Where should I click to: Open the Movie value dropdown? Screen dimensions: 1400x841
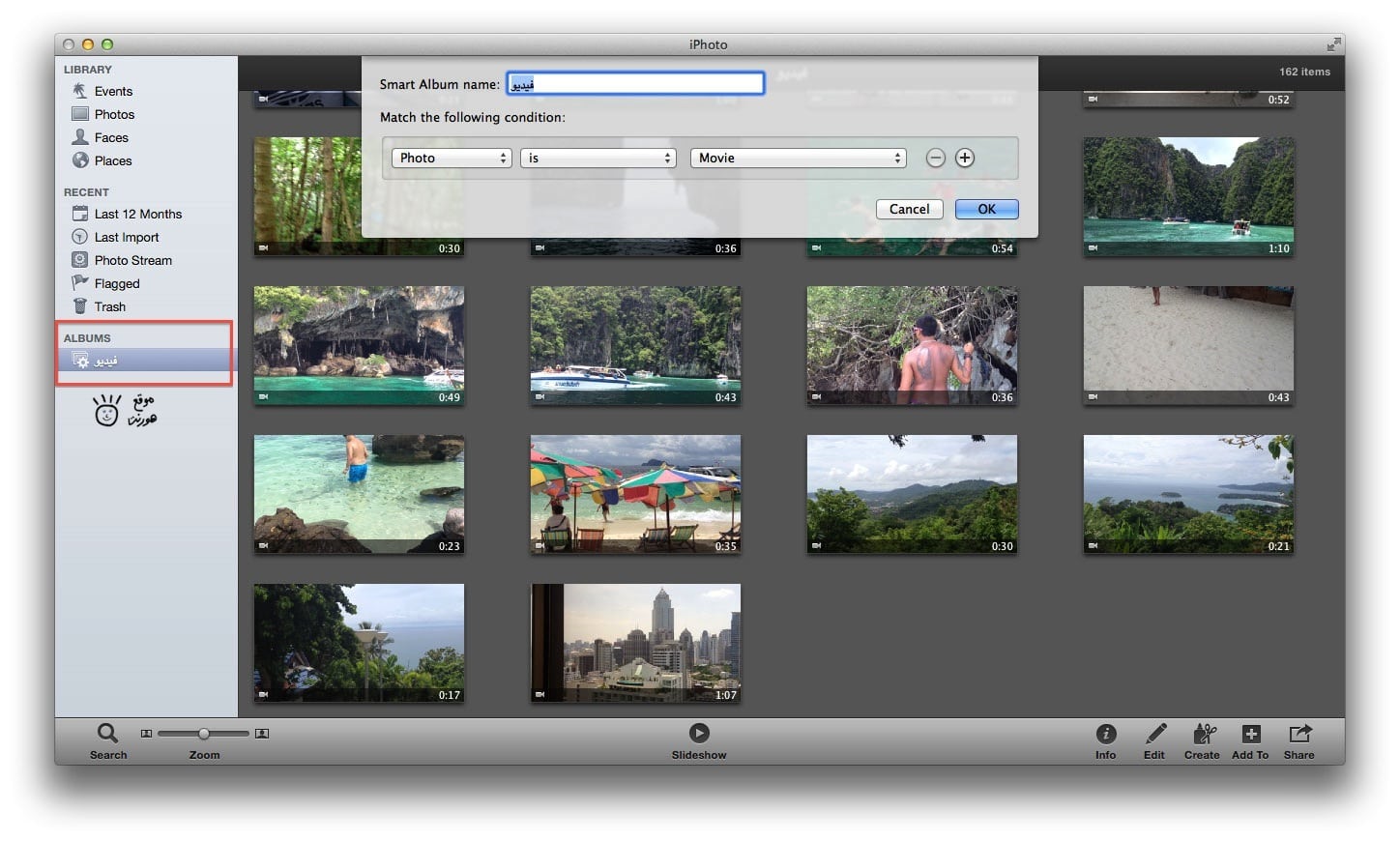tap(799, 158)
